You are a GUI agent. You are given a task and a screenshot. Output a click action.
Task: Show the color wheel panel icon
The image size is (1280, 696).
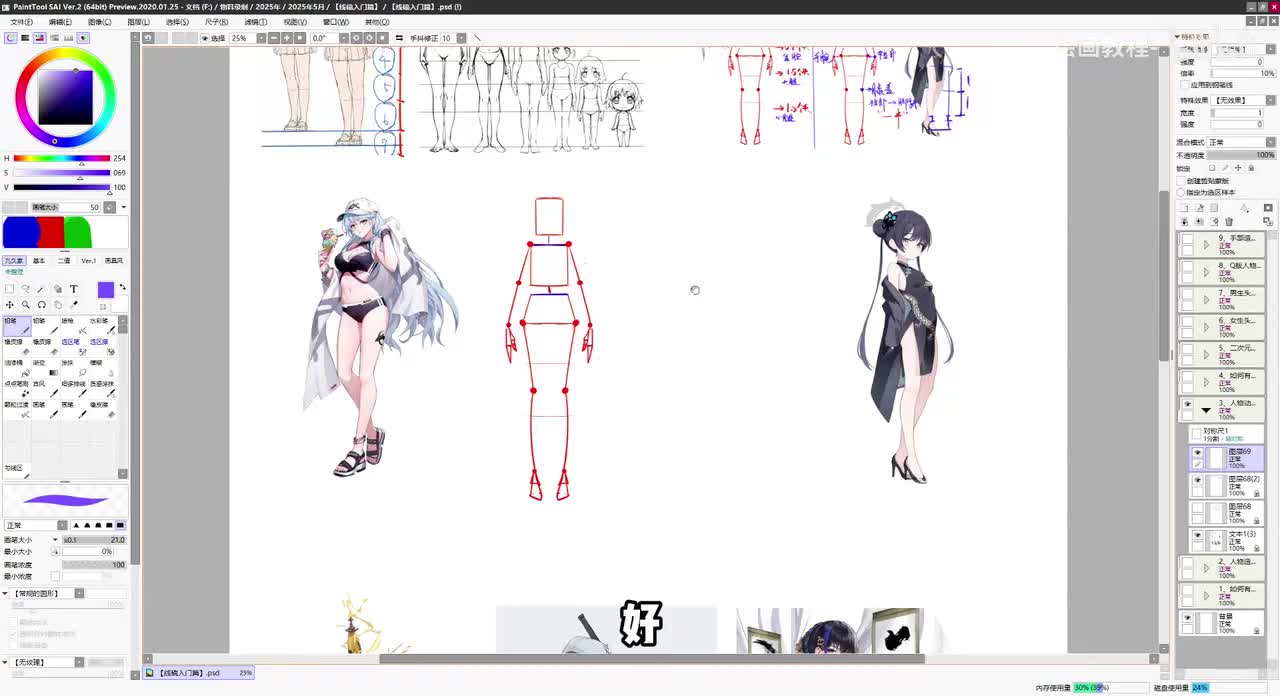[x=11, y=38]
